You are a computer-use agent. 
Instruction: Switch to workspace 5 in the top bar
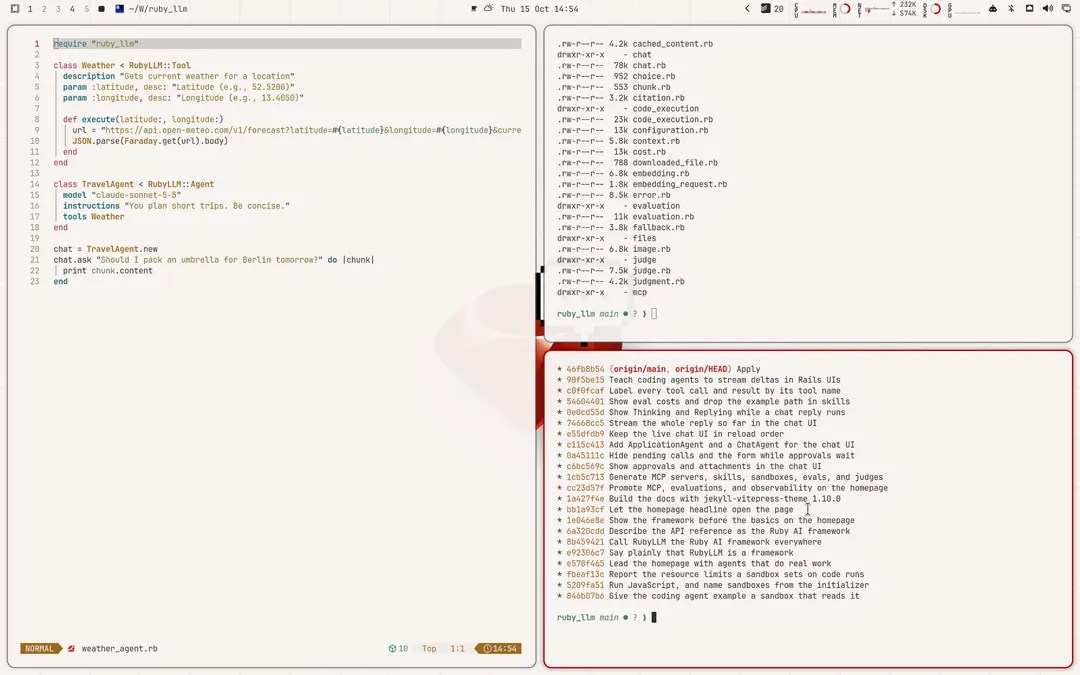(x=86, y=9)
